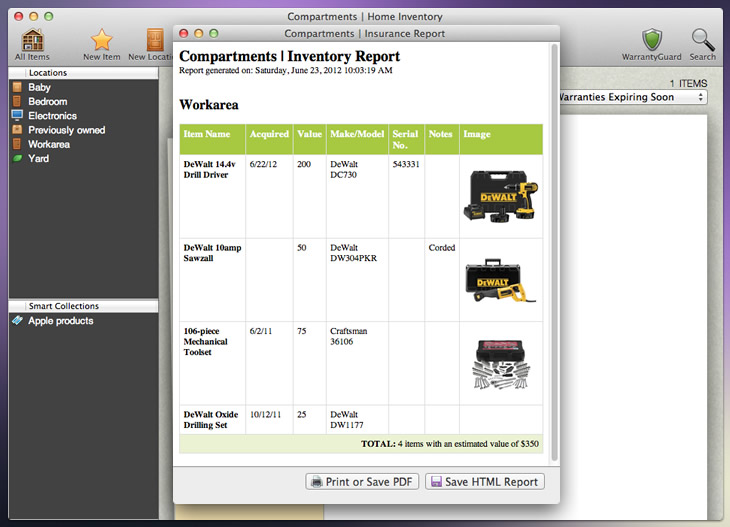Click 1 ITEMS count label

(x=688, y=83)
